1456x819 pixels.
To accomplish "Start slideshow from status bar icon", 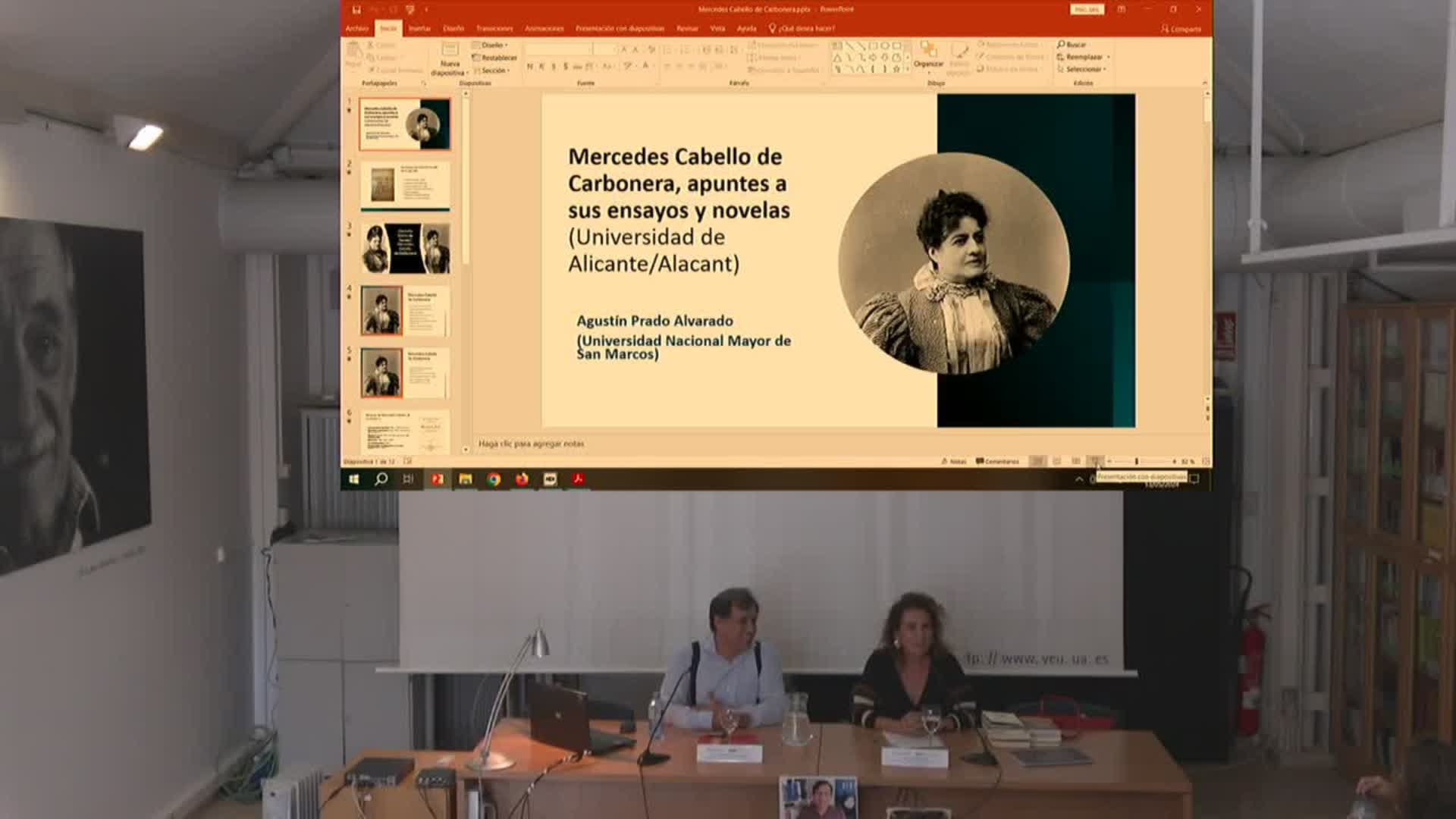I will tap(1095, 461).
